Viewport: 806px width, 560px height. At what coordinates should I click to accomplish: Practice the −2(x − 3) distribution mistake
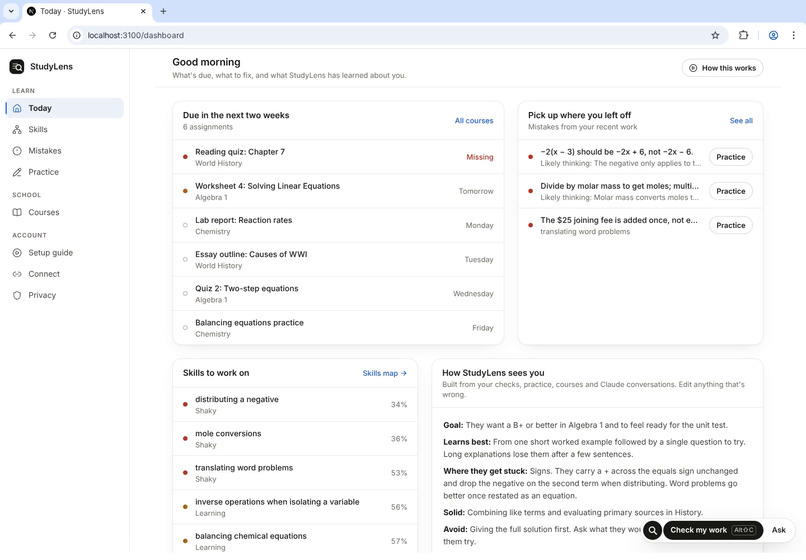(x=730, y=157)
